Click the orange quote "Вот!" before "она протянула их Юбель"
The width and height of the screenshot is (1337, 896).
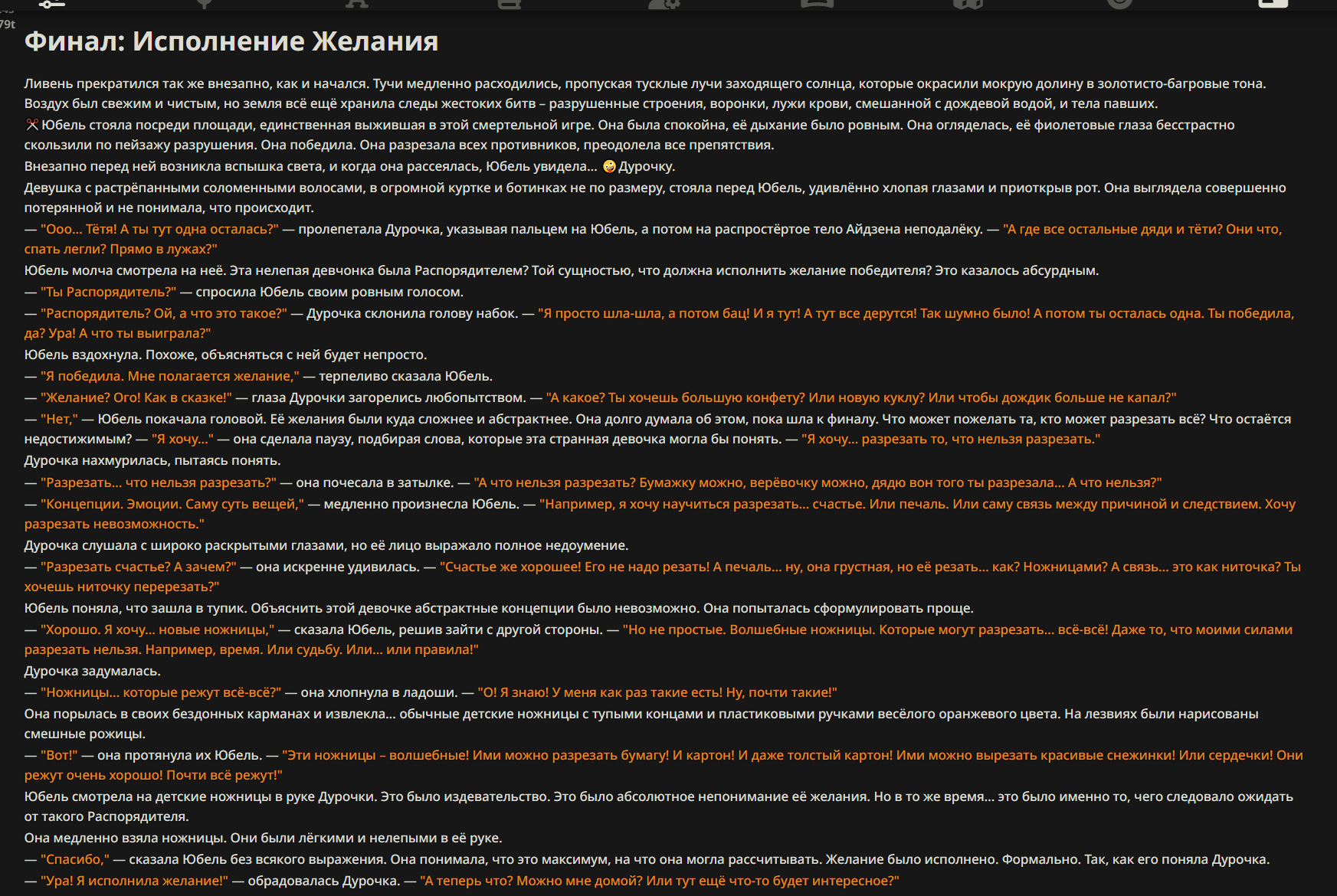click(59, 755)
